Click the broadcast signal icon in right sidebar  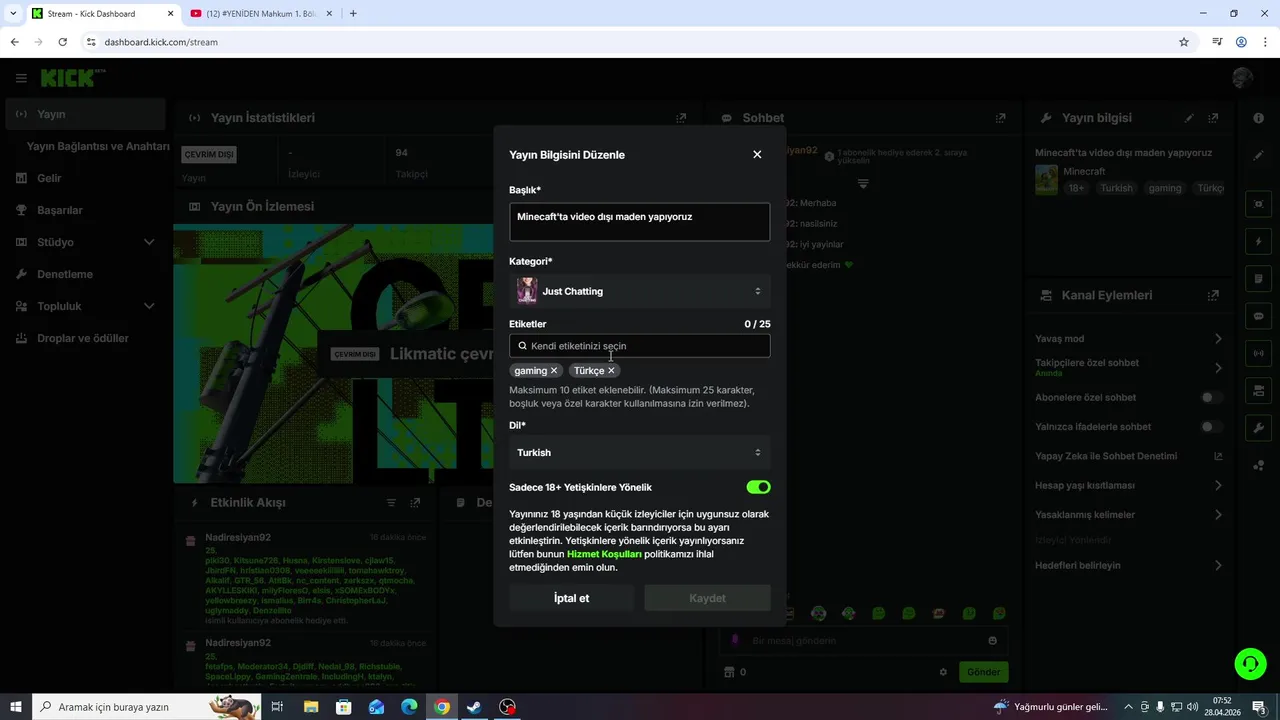1259,353
